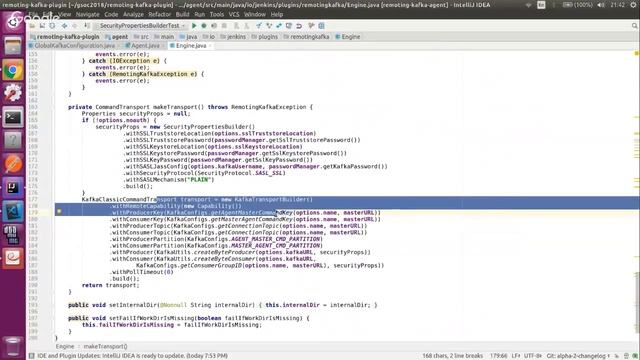640x360 pixels.
Task: Switch to Agent.java editor tab
Action: pyautogui.click(x=145, y=46)
